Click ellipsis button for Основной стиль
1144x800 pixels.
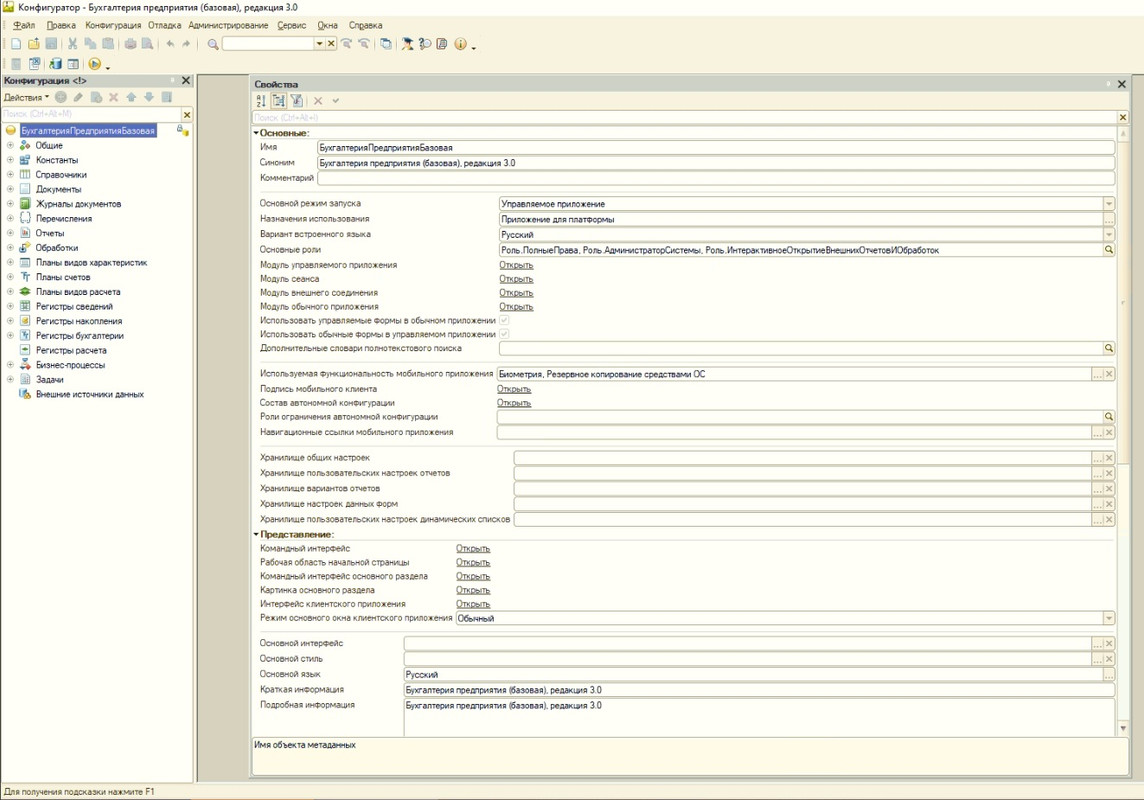pyautogui.click(x=1097, y=659)
